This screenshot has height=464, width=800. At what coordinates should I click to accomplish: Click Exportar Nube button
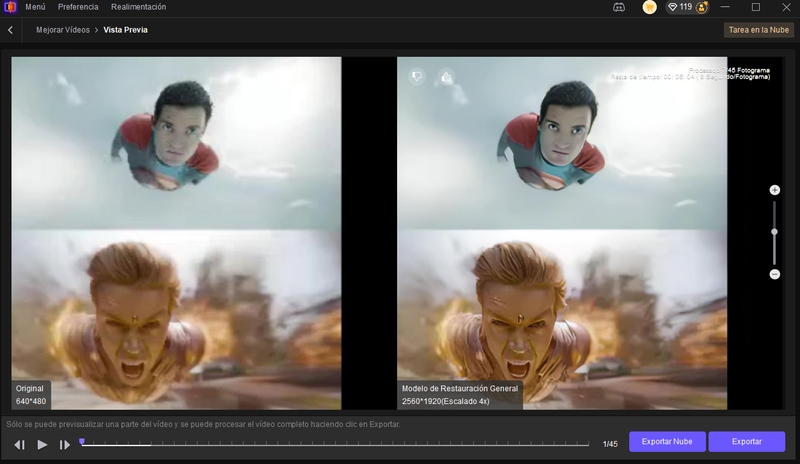click(x=667, y=442)
